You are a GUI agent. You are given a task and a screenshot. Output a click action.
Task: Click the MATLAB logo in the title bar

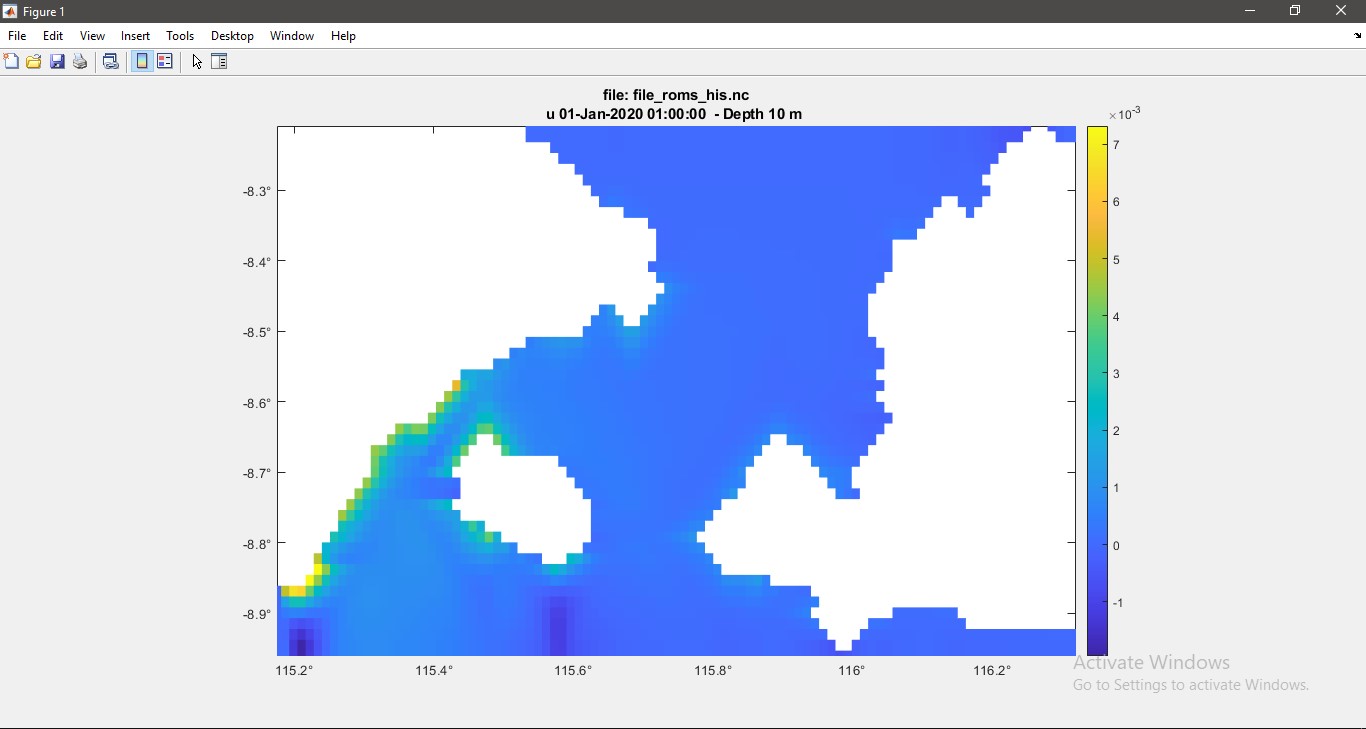10,12
